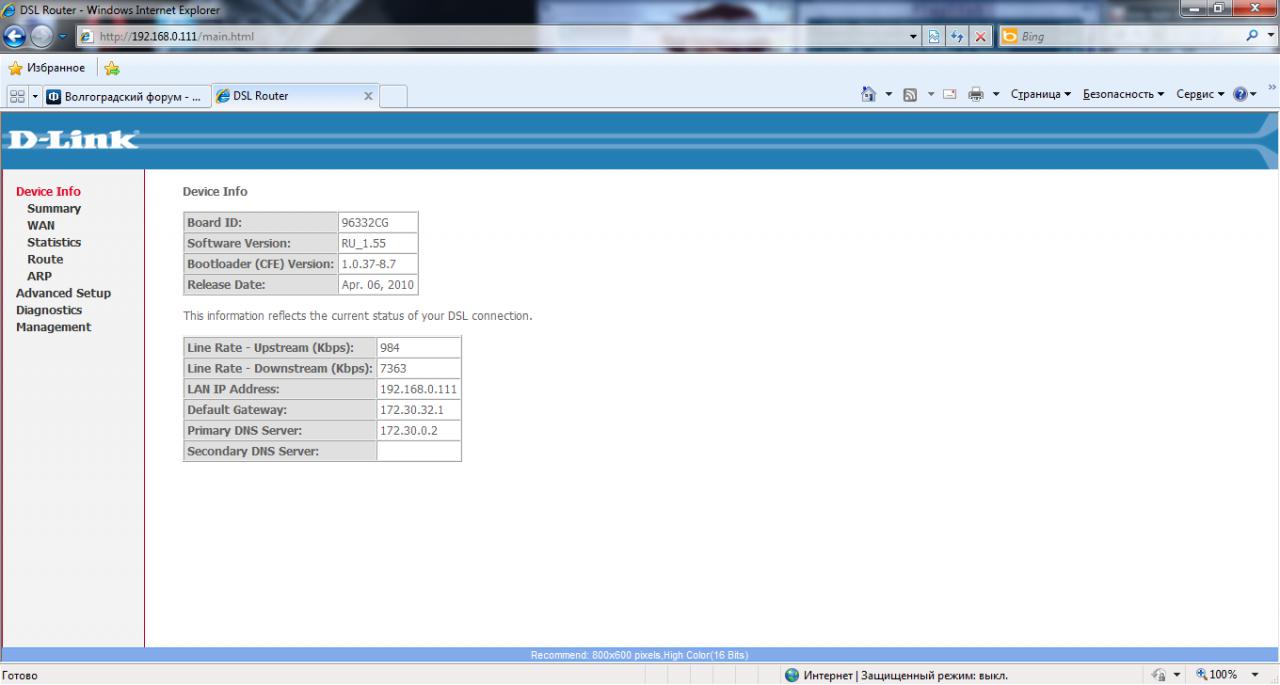Click the privacy report status bar icon
This screenshot has width=1280, height=685.
coord(1161,675)
